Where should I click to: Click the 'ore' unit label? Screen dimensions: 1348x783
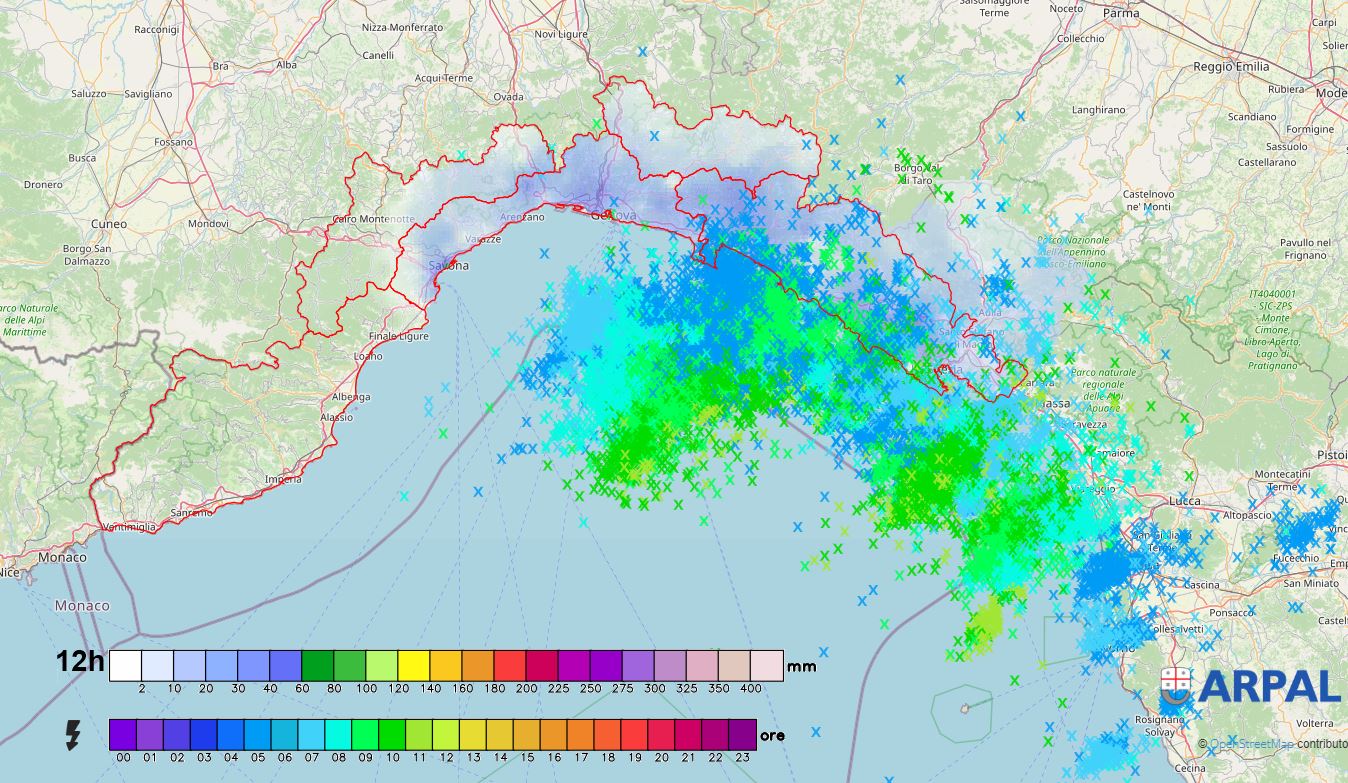pos(772,736)
